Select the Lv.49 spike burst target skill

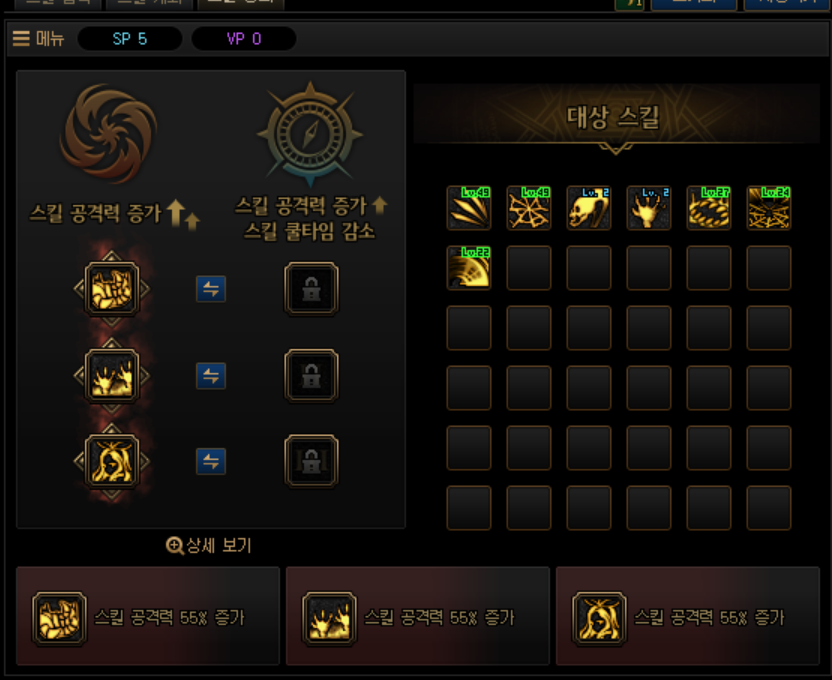tap(469, 208)
